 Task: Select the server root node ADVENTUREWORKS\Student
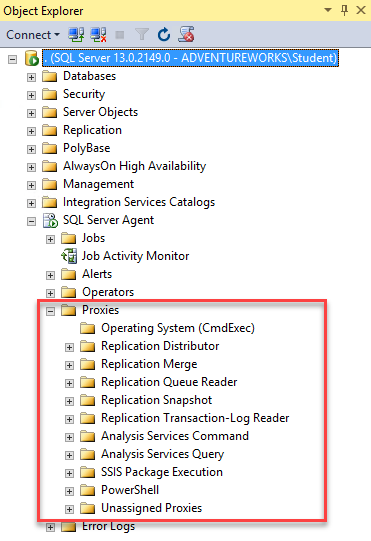[191, 58]
